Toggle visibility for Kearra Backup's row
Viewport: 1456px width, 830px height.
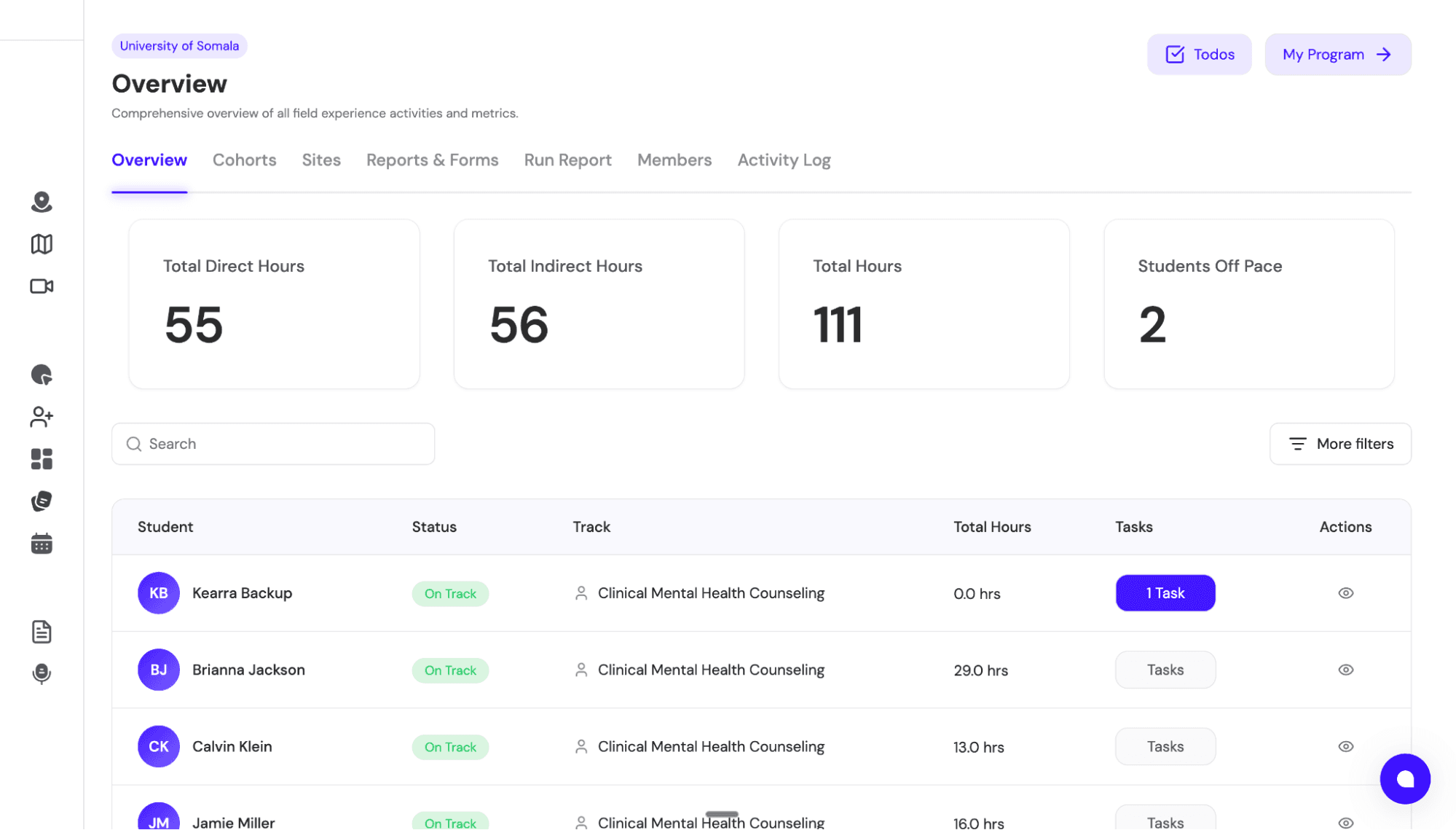(1345, 593)
